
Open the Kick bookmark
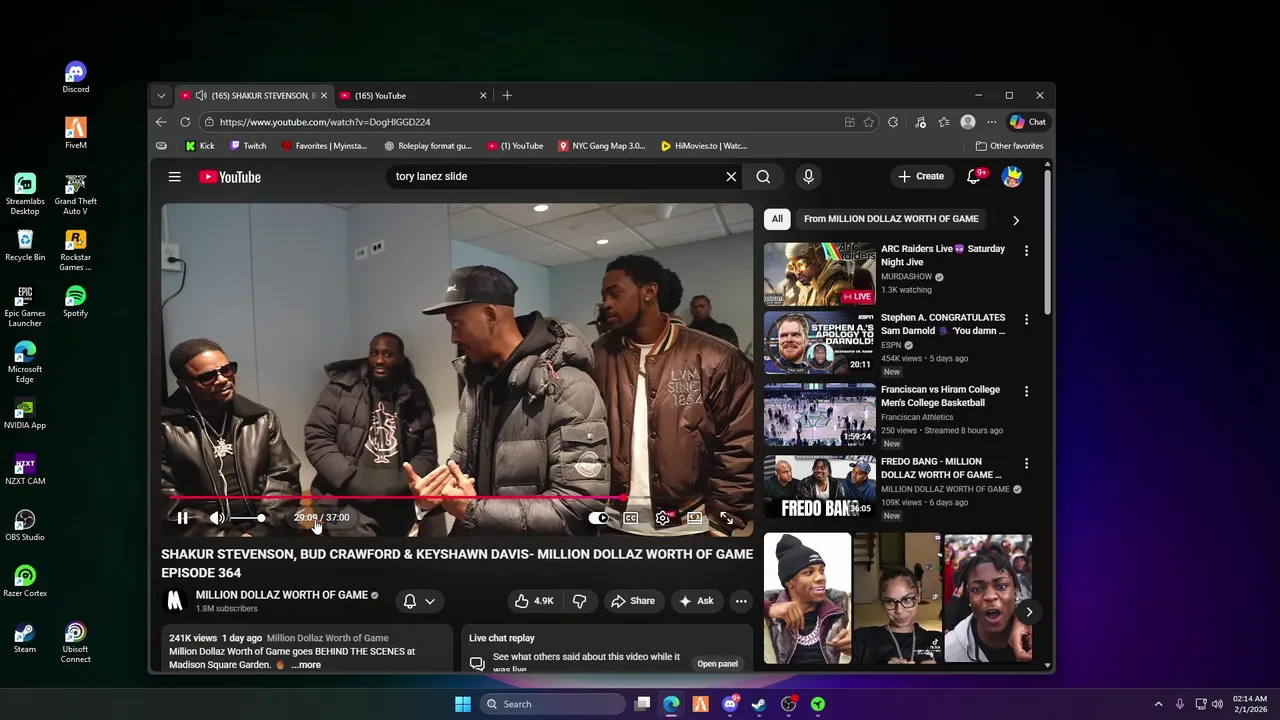(x=200, y=146)
